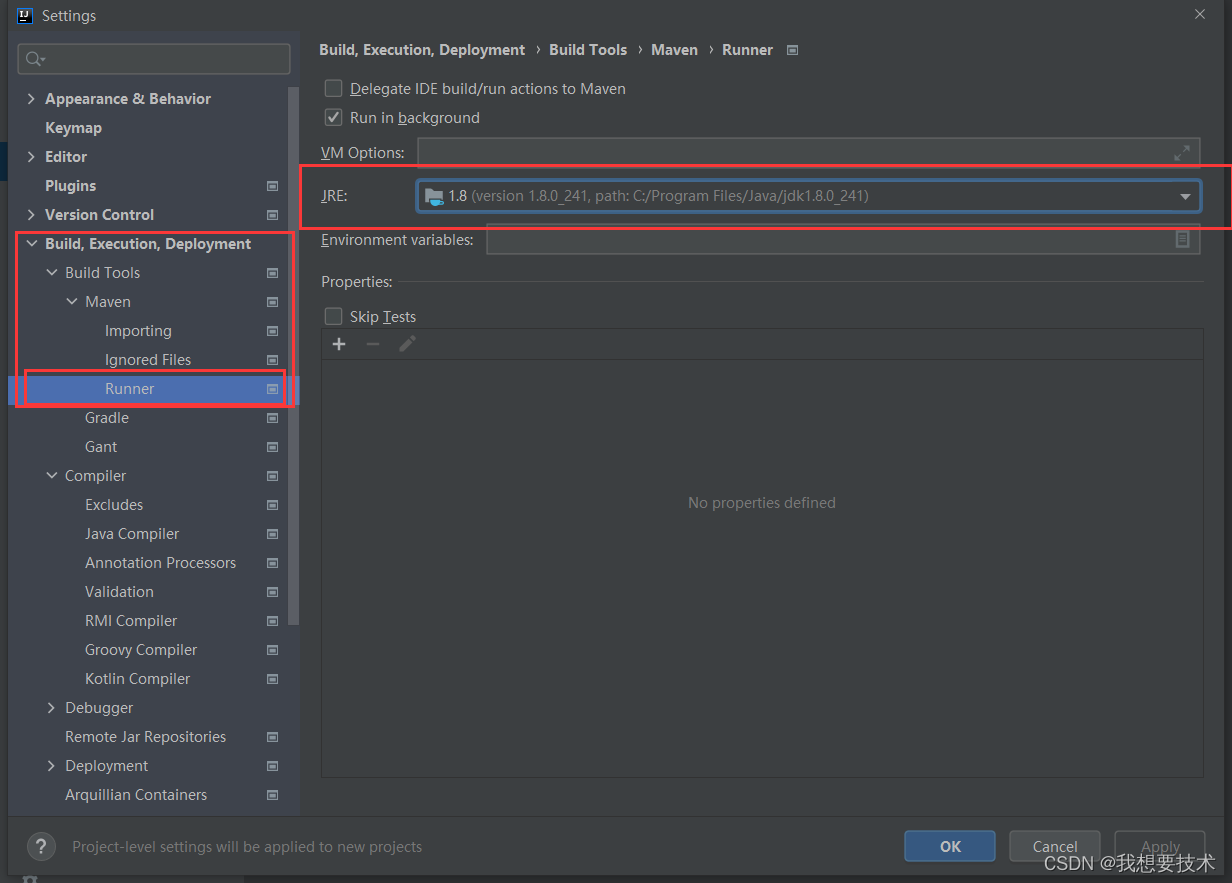Viewport: 1232px width, 883px height.
Task: Open the environment variables editor icon
Action: (1182, 240)
